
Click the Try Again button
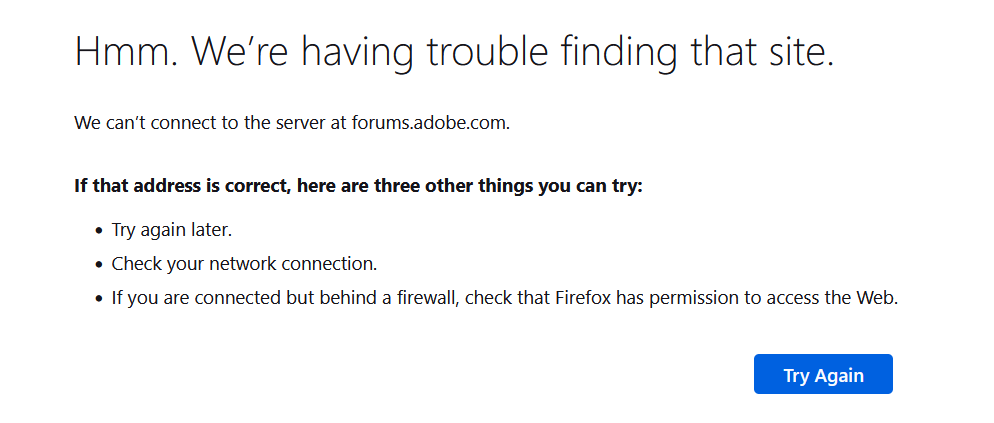coord(823,375)
